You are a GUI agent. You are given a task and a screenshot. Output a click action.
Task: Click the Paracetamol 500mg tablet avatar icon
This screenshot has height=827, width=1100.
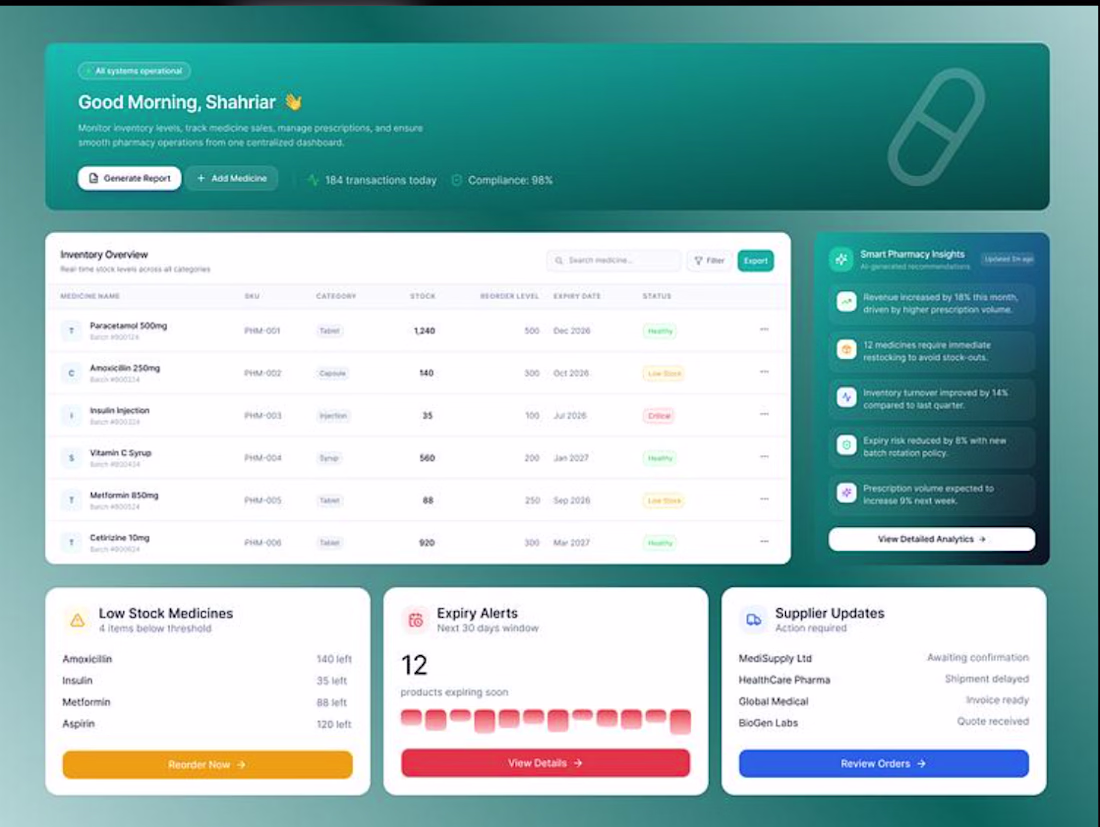(71, 330)
